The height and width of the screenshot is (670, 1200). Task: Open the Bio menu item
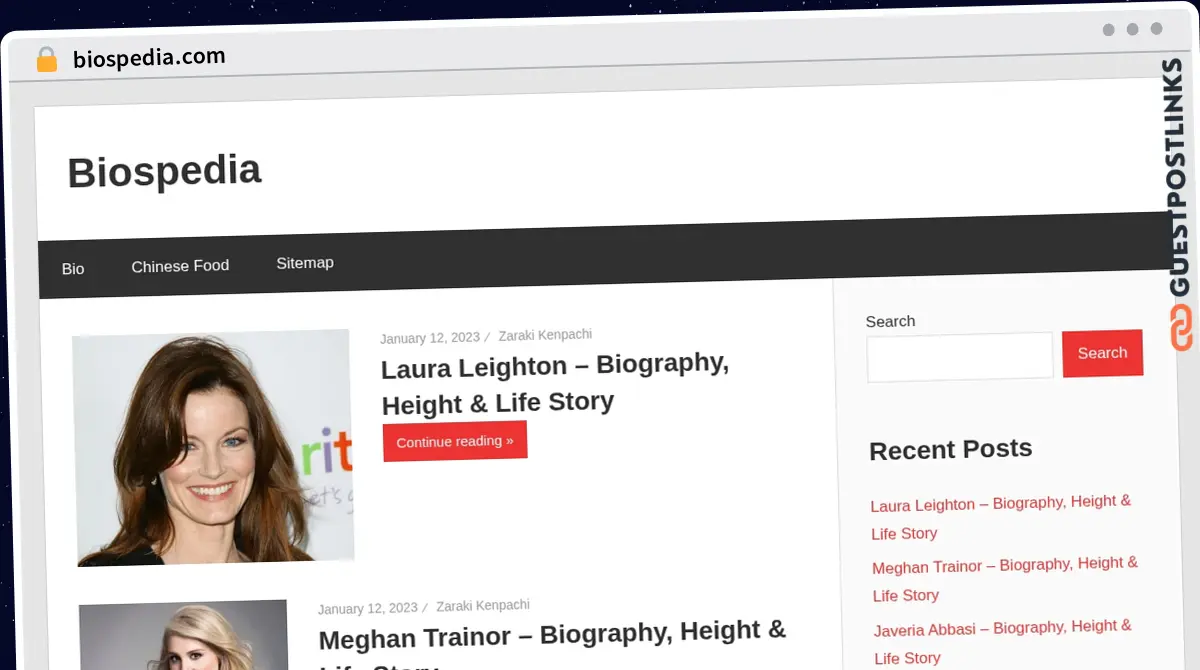[x=73, y=269]
